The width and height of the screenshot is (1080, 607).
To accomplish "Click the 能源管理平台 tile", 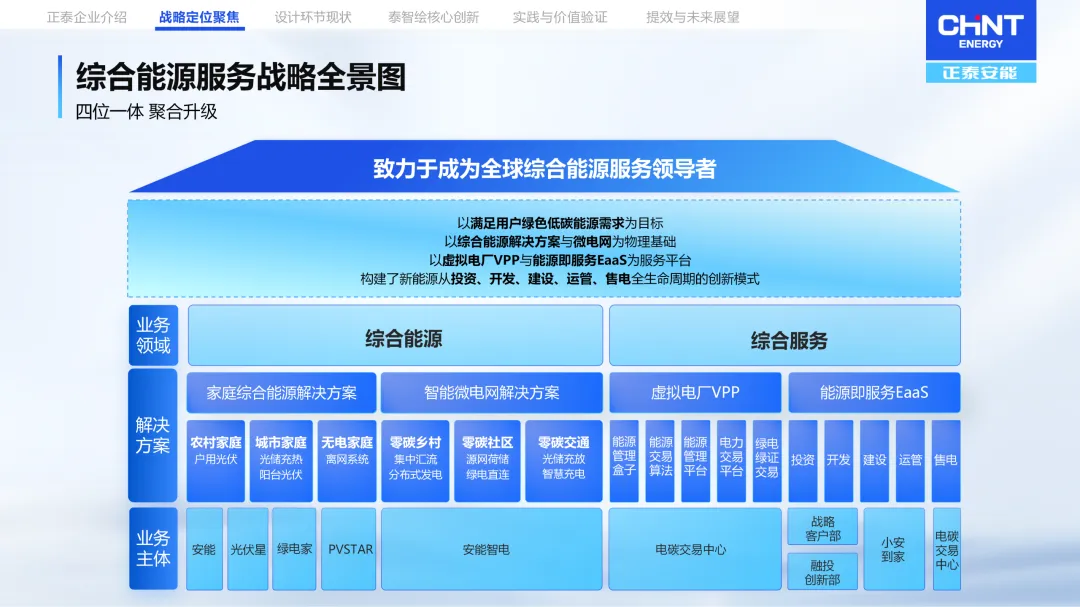I will pyautogui.click(x=696, y=461).
